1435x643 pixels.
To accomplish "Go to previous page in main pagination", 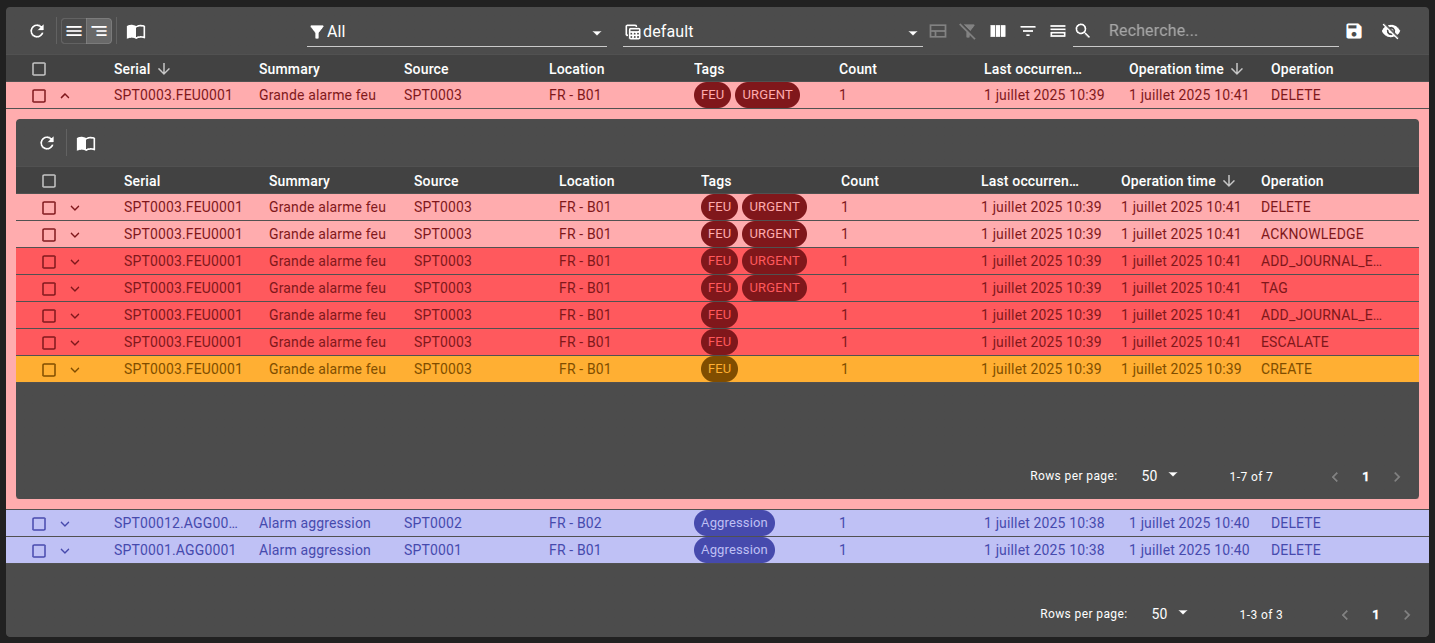I will (1345, 614).
